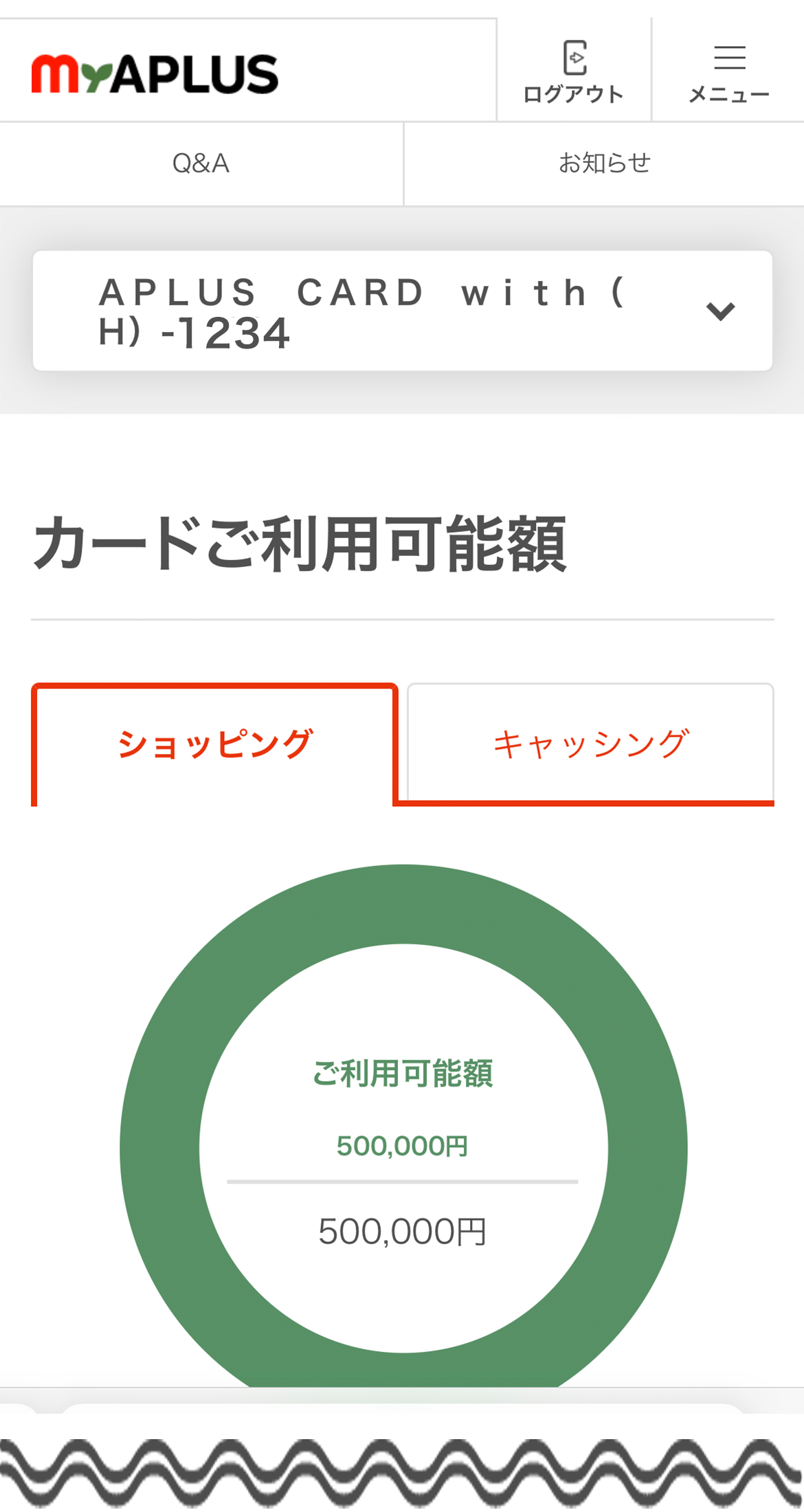Click the カードご利用可能額 heading
This screenshot has height=1512, width=804.
(x=300, y=544)
